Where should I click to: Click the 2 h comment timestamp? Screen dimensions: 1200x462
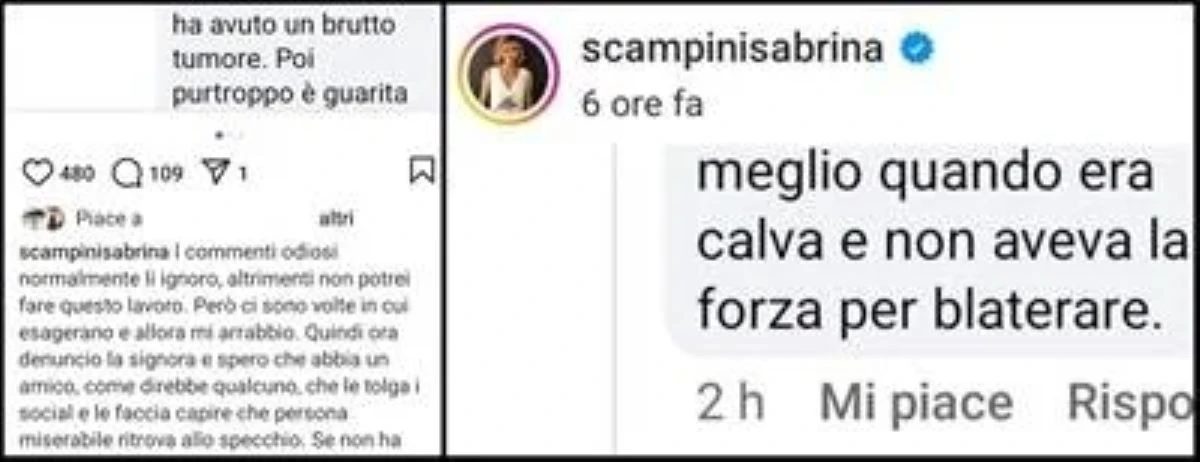point(731,404)
